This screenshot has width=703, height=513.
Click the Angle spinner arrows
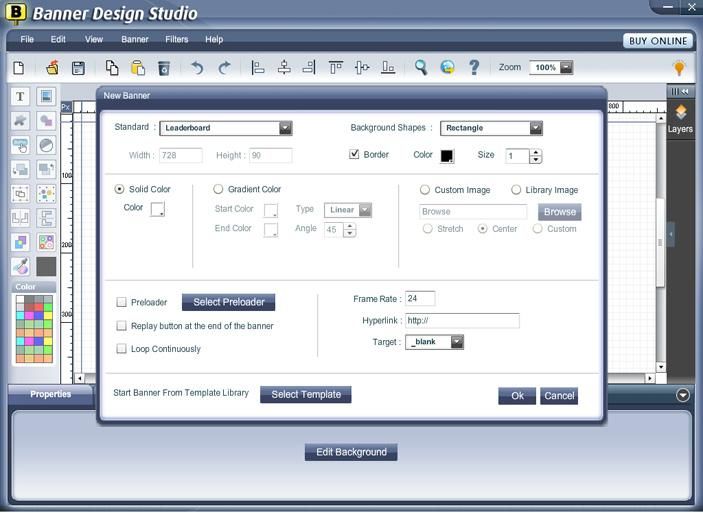pos(350,230)
